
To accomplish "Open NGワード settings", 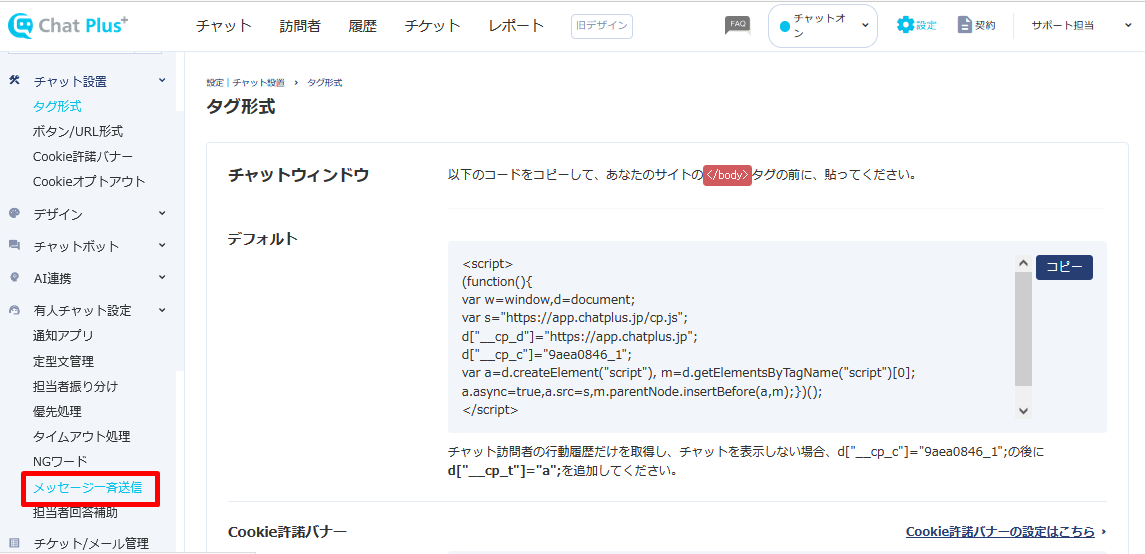I will pyautogui.click(x=60, y=461).
